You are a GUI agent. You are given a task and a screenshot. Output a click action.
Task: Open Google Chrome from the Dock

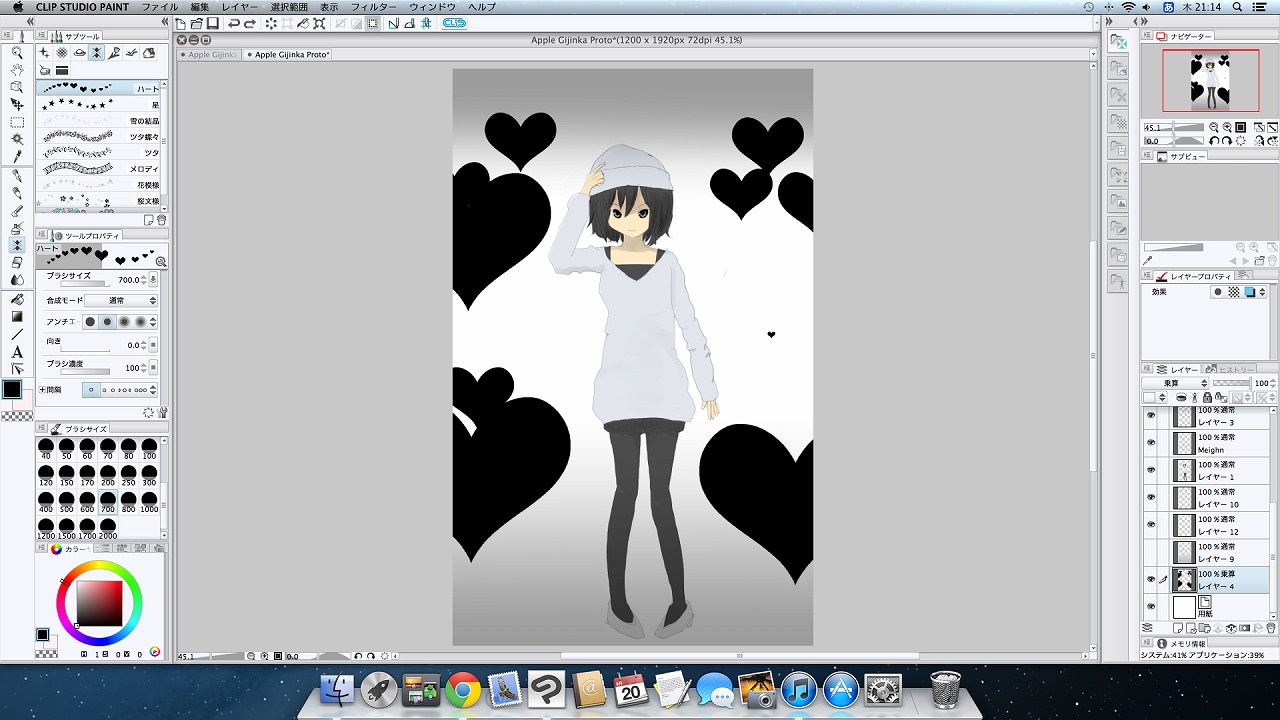[463, 690]
